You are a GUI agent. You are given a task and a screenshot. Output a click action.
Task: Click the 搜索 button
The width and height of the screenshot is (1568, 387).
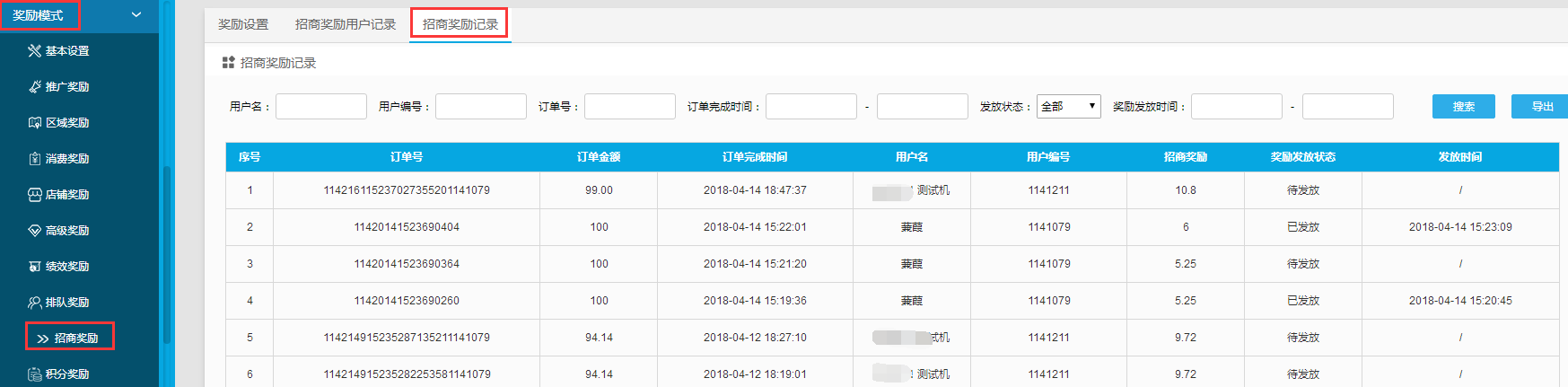[1464, 106]
